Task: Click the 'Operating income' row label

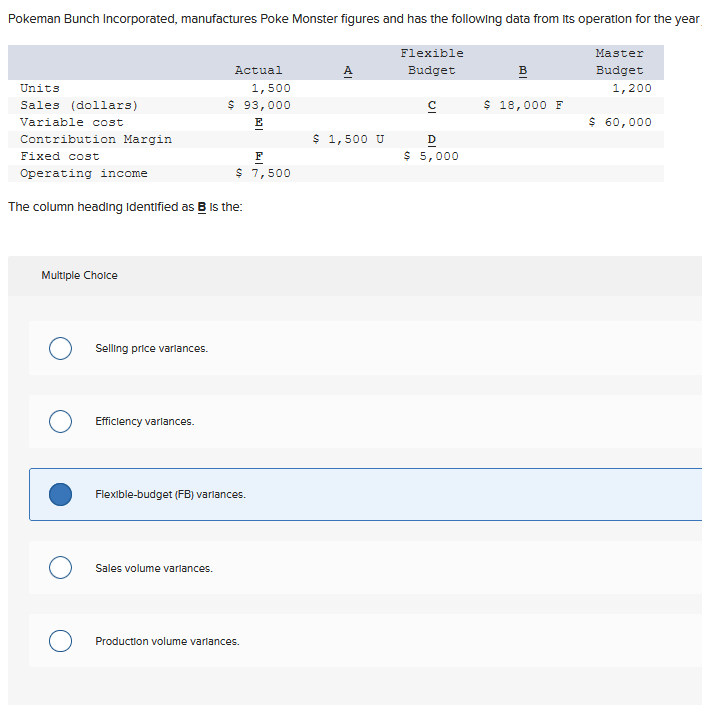Action: click(x=84, y=174)
